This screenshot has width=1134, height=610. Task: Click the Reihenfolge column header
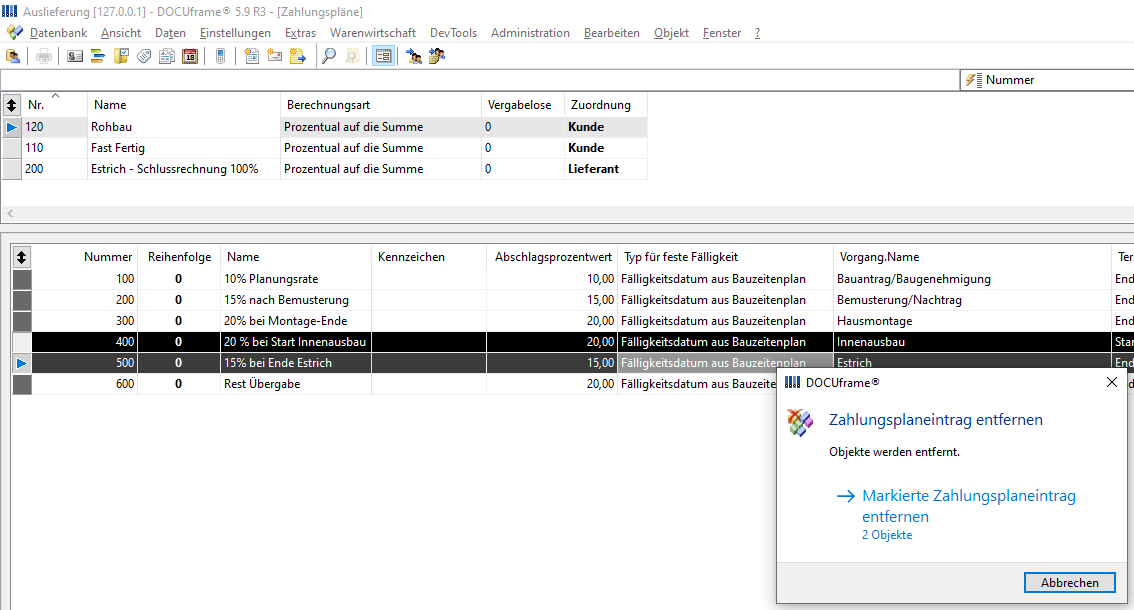click(x=179, y=257)
